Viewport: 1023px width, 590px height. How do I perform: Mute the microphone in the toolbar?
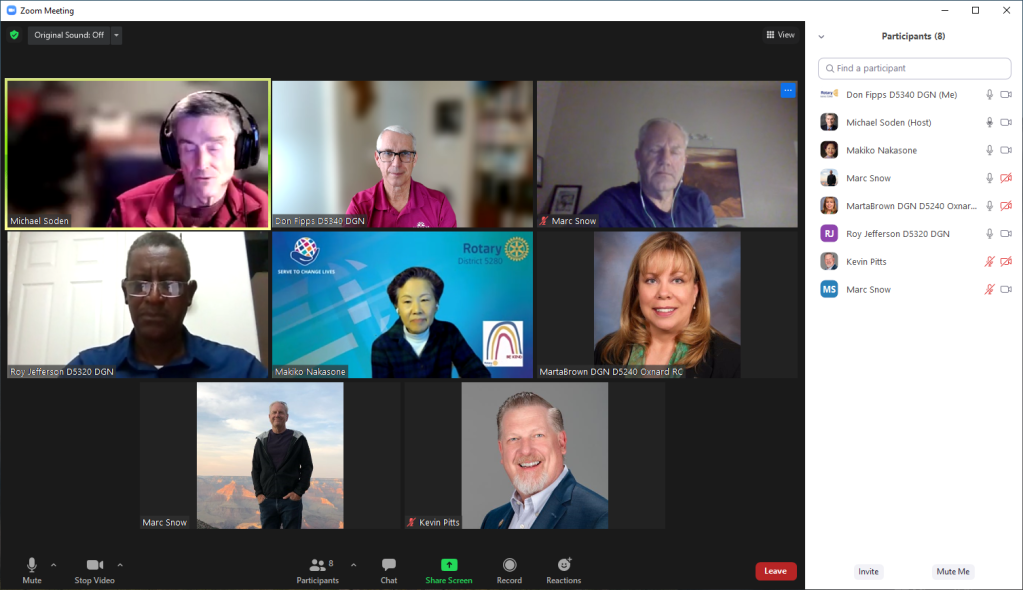[x=32, y=565]
